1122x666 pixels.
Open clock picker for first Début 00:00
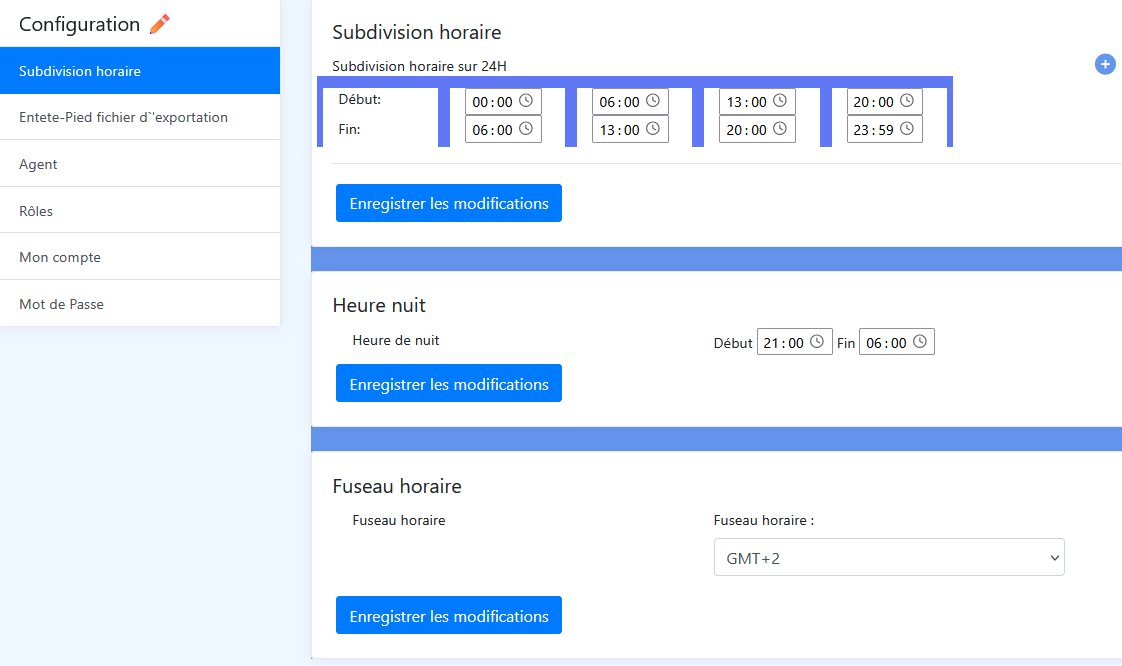coord(526,101)
